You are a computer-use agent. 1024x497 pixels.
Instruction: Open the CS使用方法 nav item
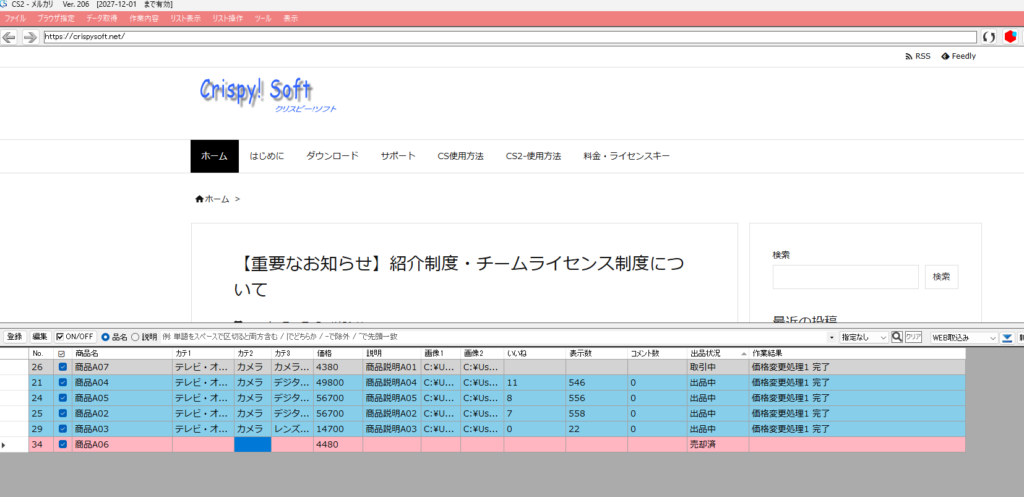[x=461, y=156]
